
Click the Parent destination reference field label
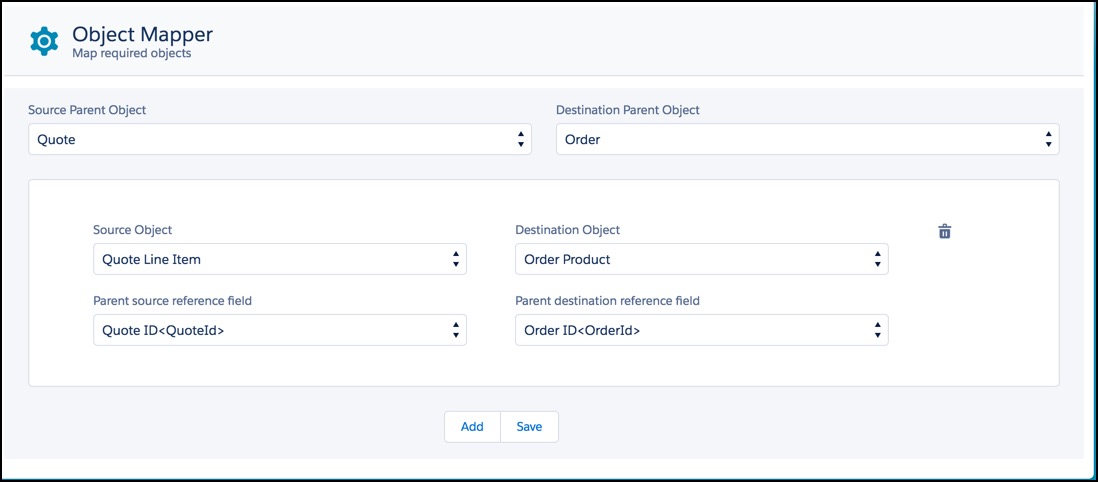607,301
